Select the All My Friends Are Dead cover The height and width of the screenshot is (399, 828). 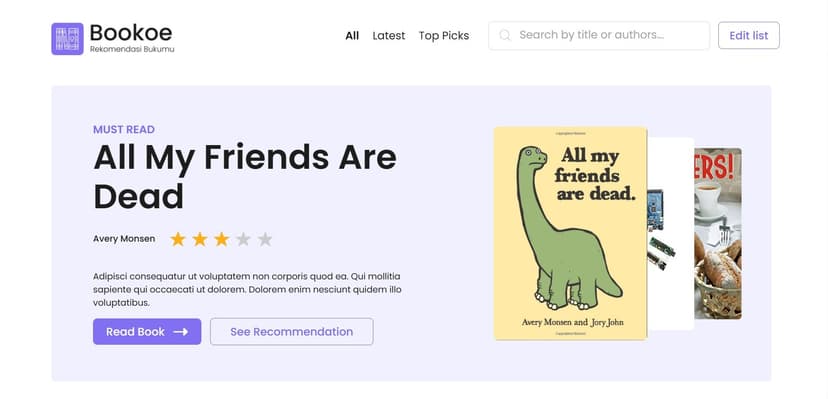tap(570, 233)
